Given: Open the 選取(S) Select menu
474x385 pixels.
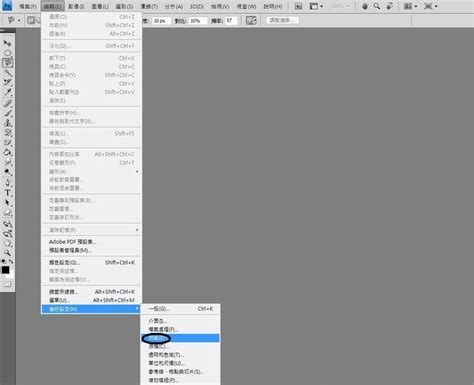Looking at the screenshot, I should tap(124, 6).
